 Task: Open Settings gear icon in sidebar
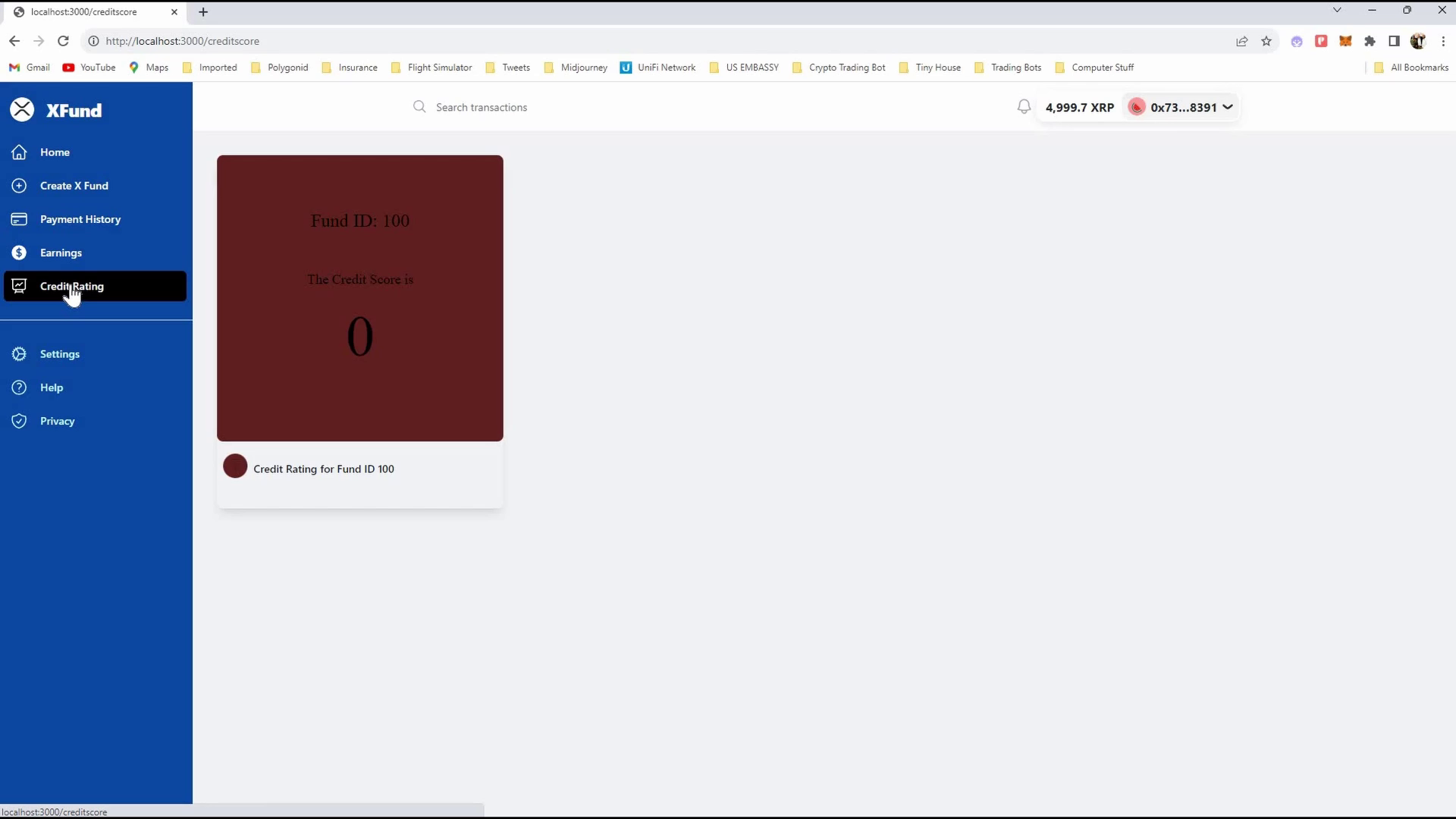pos(19,354)
